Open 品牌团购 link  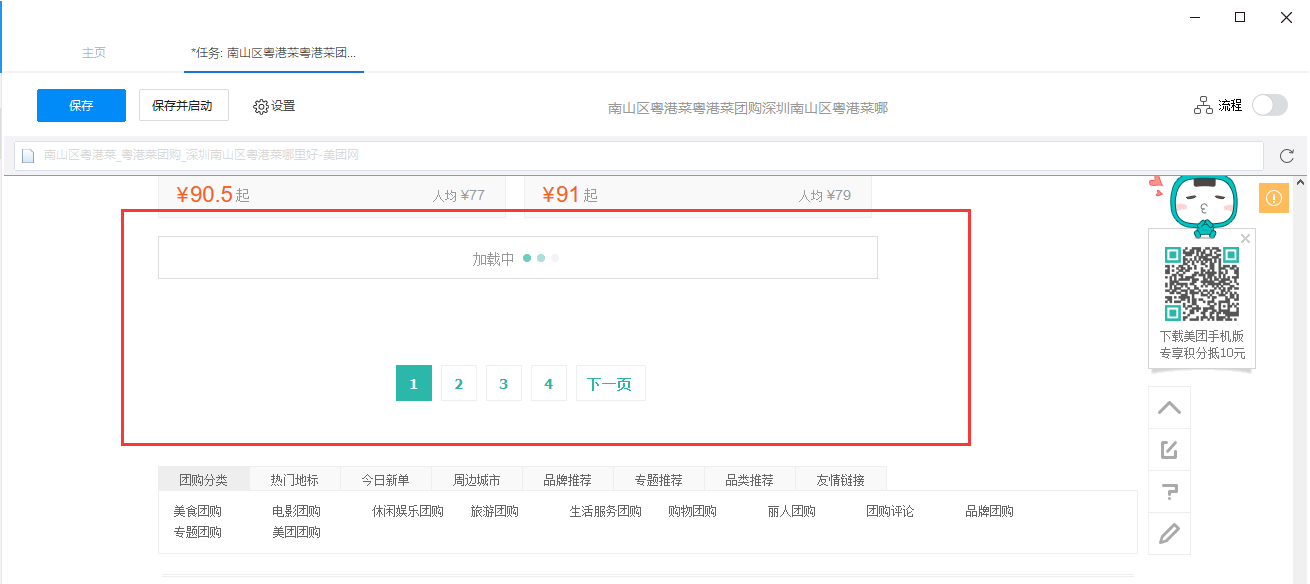(x=990, y=511)
